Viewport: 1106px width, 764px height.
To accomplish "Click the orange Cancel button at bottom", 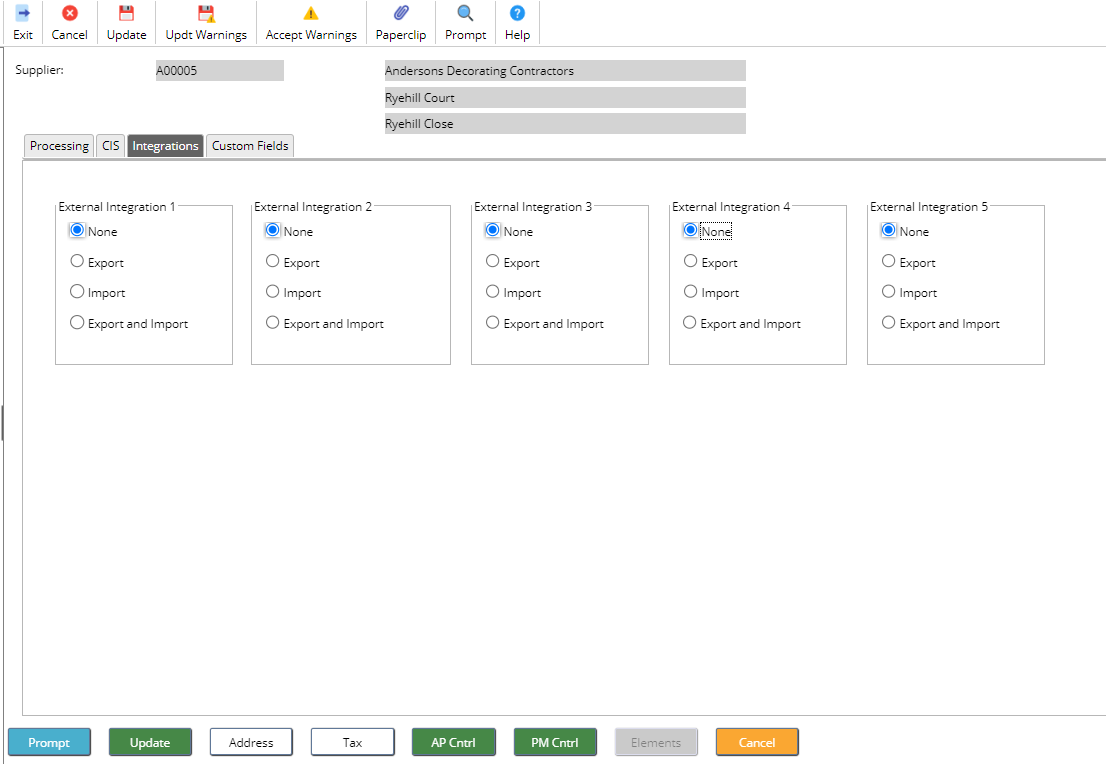I will (757, 742).
